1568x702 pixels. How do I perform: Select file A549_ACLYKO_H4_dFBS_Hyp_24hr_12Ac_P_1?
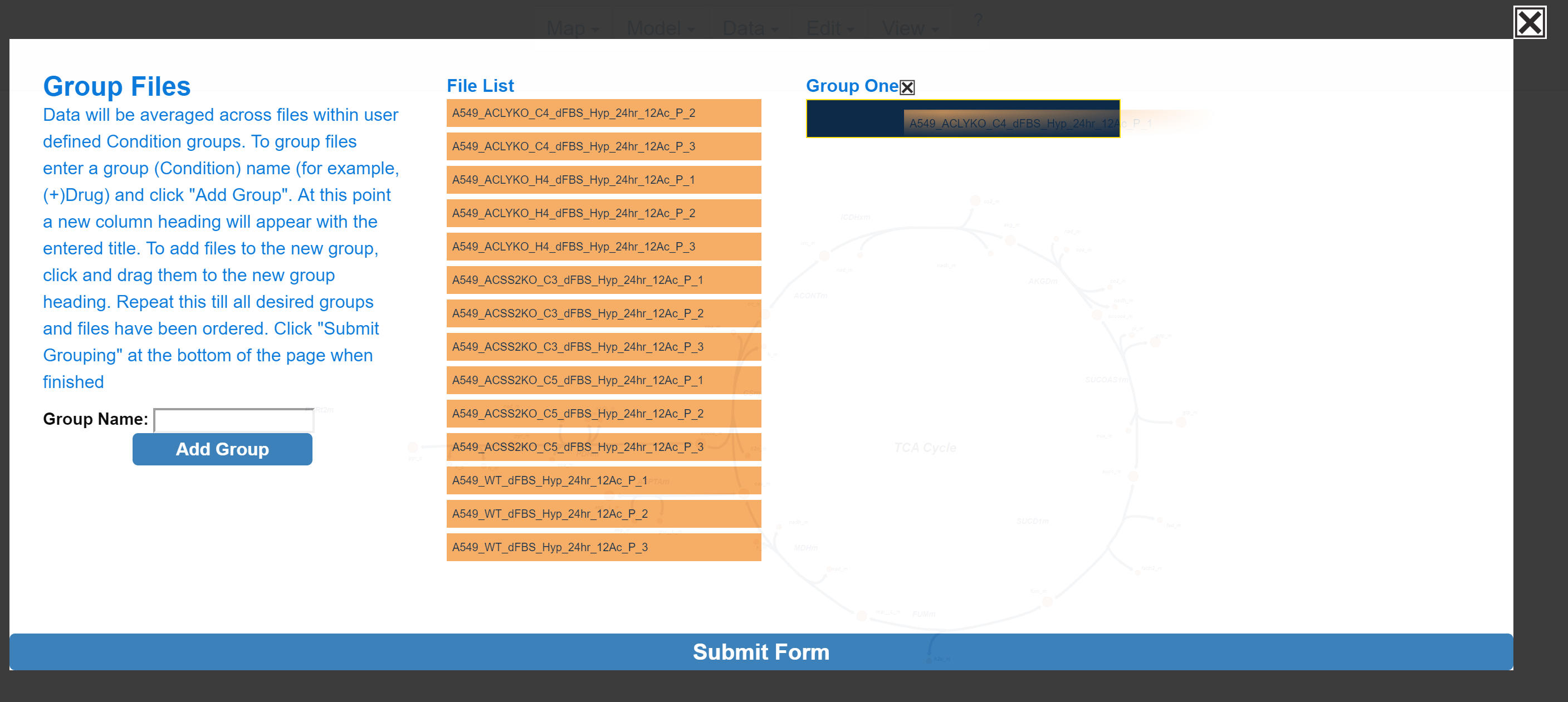[x=604, y=180]
